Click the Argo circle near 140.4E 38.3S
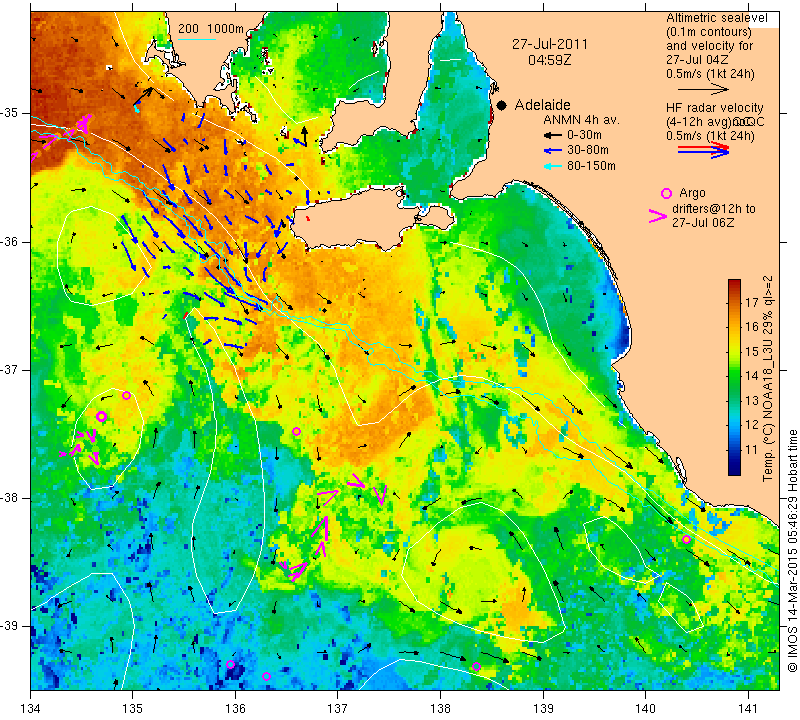This screenshot has height=720, width=800. [x=686, y=540]
